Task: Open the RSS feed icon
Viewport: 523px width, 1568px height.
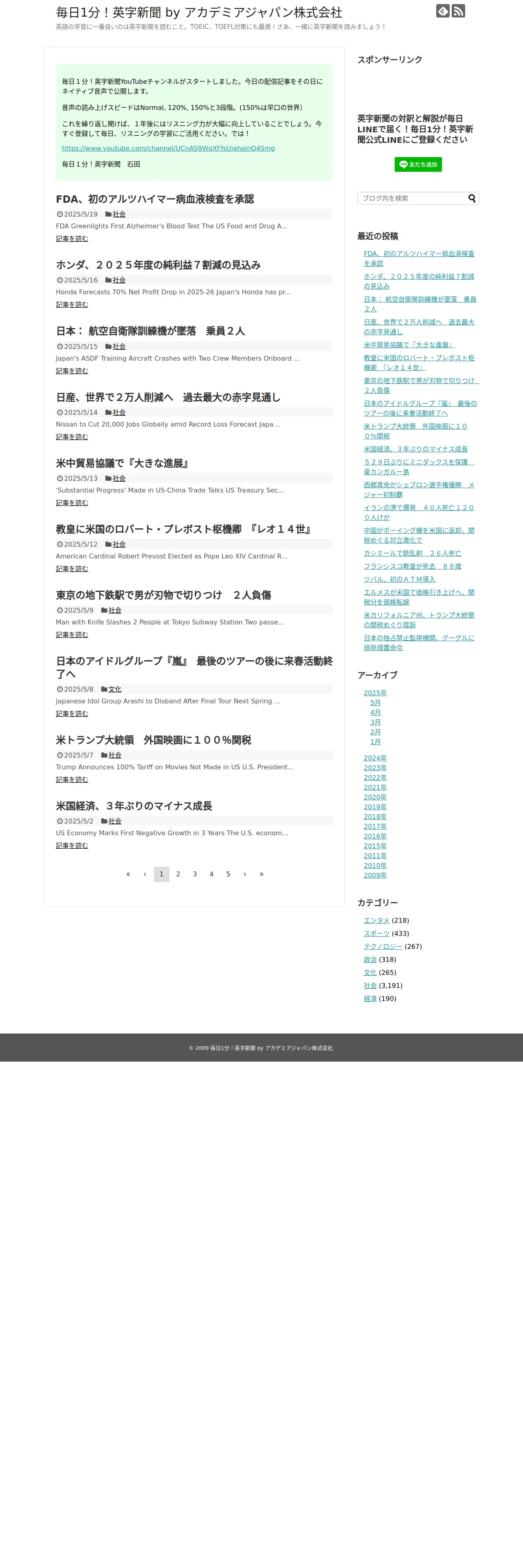Action: coord(459,11)
